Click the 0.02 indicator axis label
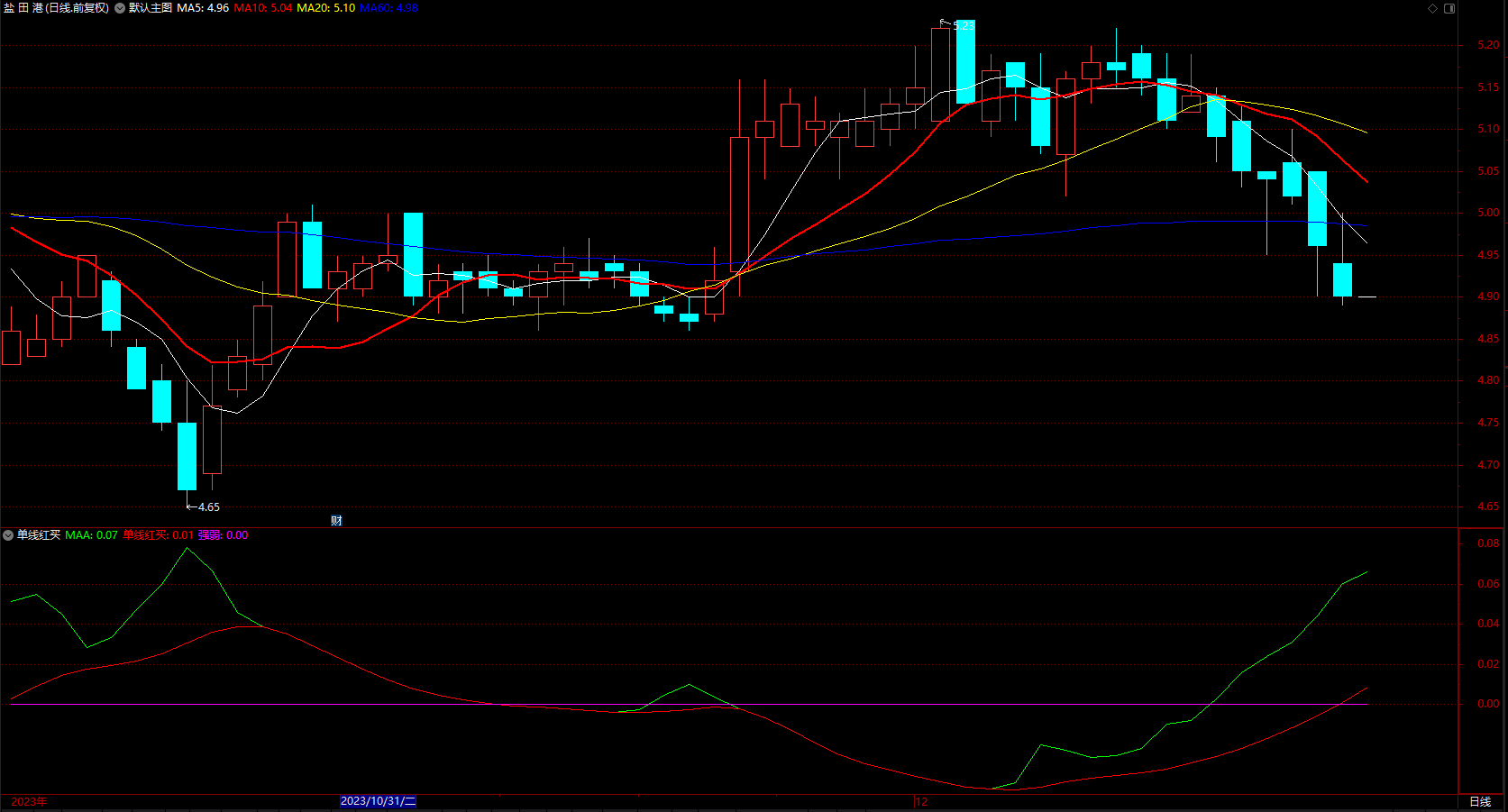The height and width of the screenshot is (812, 1508). coord(1489,664)
